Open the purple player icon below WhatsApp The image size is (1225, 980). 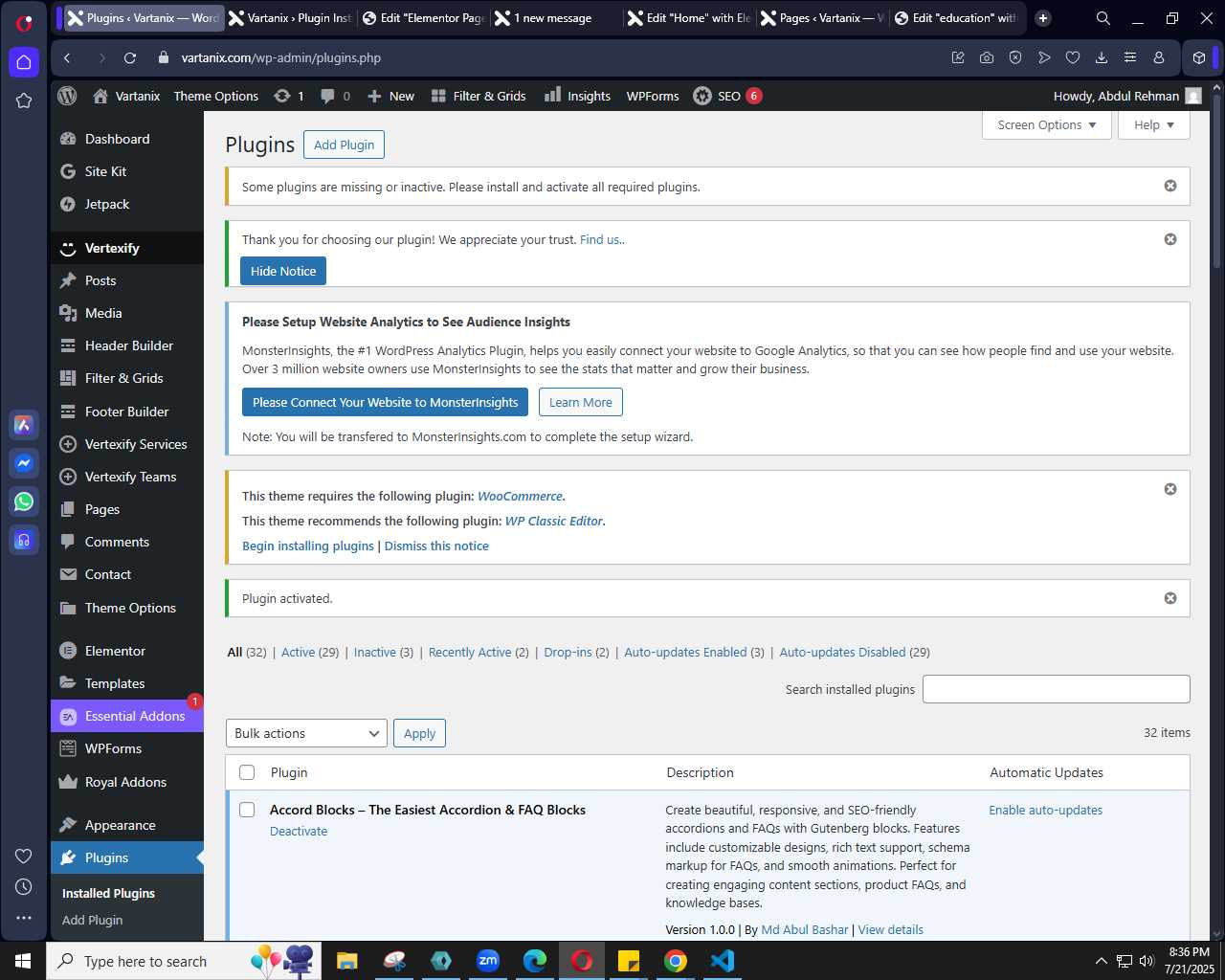[24, 540]
